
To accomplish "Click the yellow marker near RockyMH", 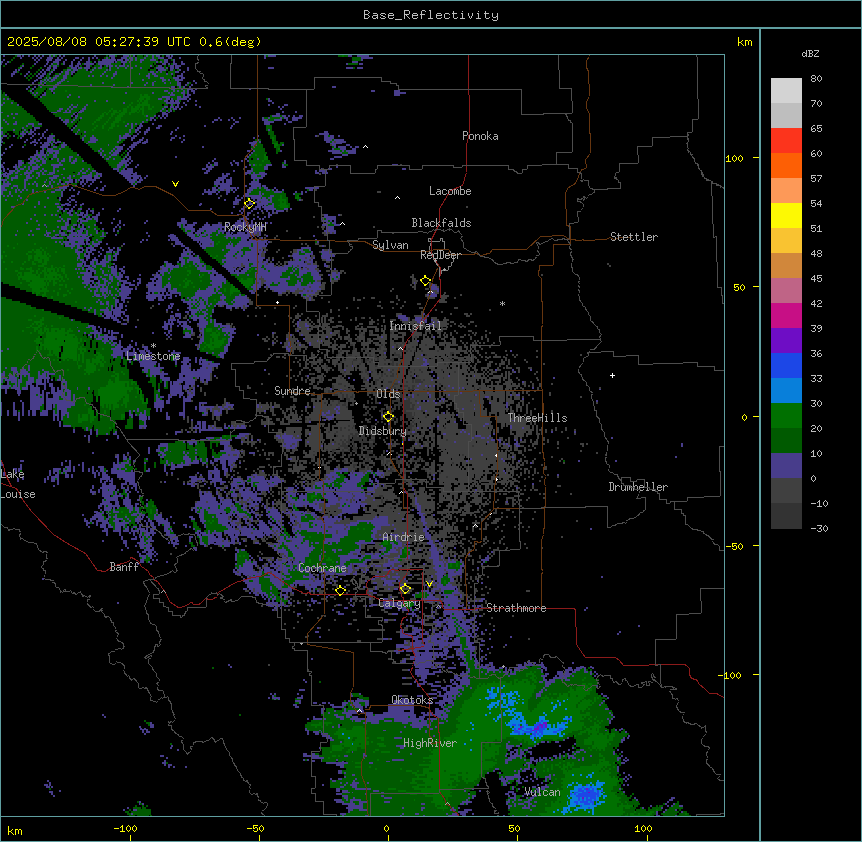I will 249,203.
